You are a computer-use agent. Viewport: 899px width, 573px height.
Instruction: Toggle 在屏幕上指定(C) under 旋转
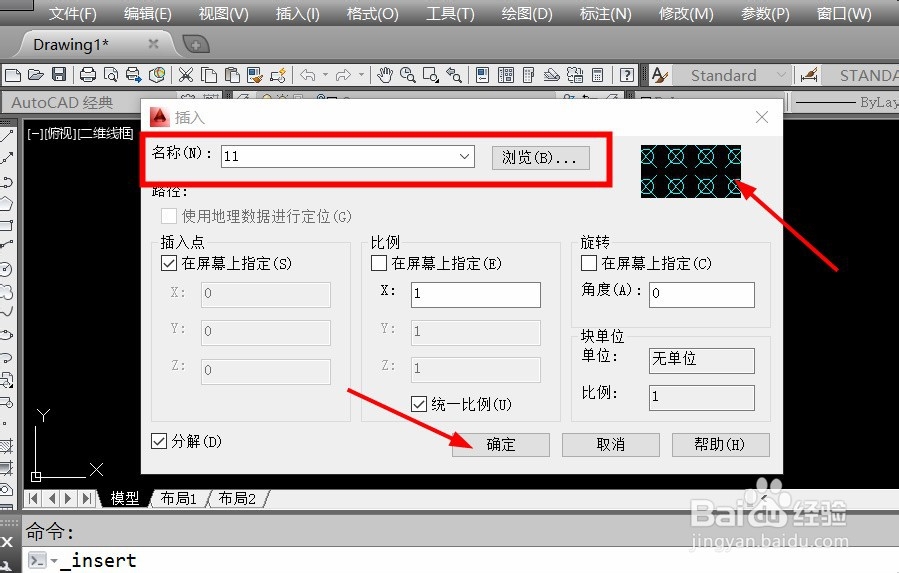(x=589, y=263)
